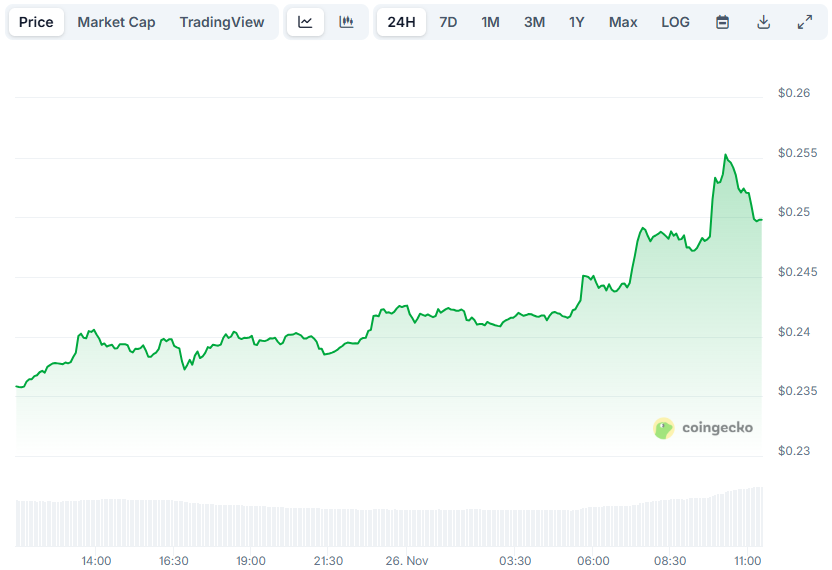Download the chart data

click(x=763, y=22)
